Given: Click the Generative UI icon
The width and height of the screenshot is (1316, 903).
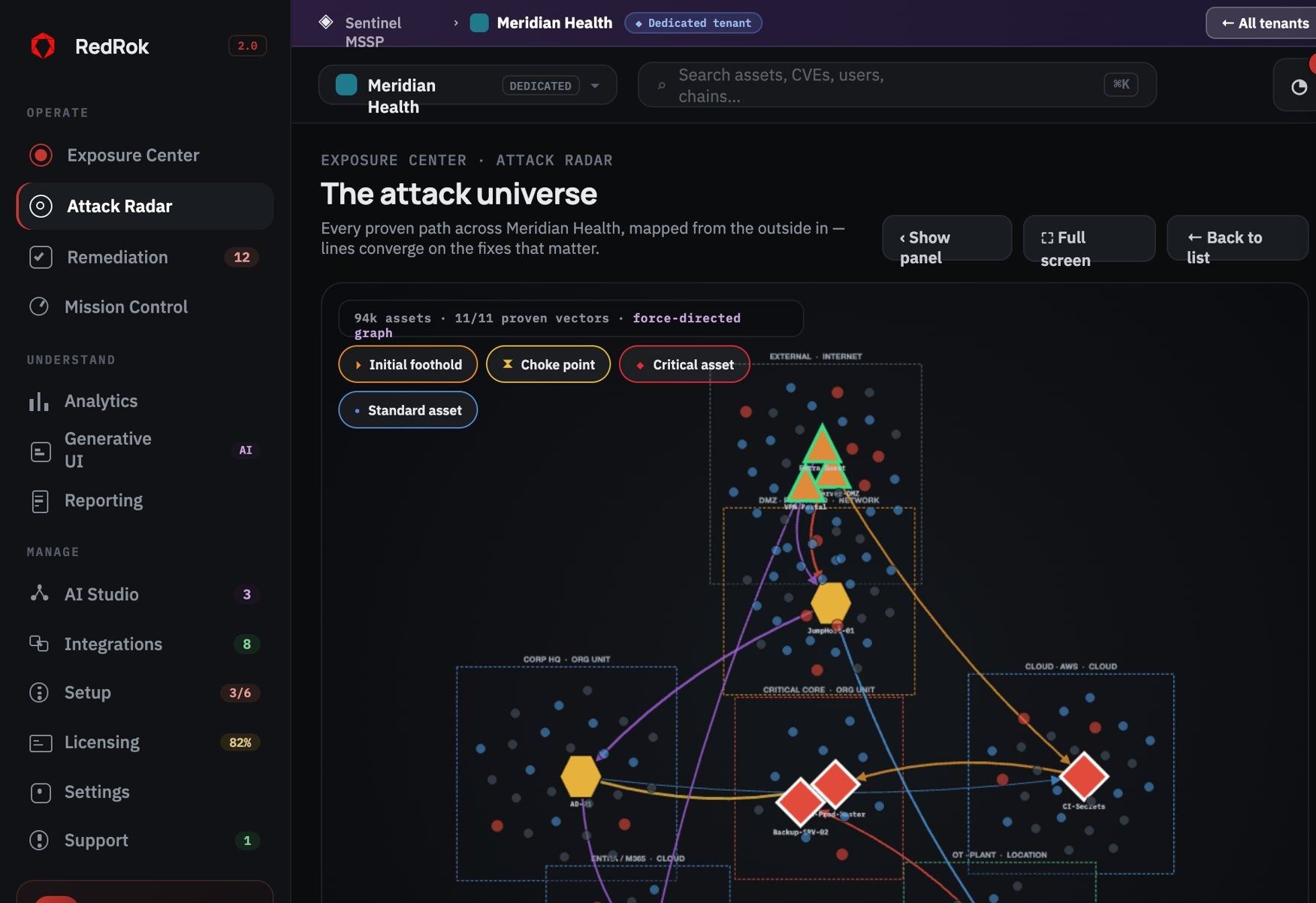Looking at the screenshot, I should [x=40, y=451].
